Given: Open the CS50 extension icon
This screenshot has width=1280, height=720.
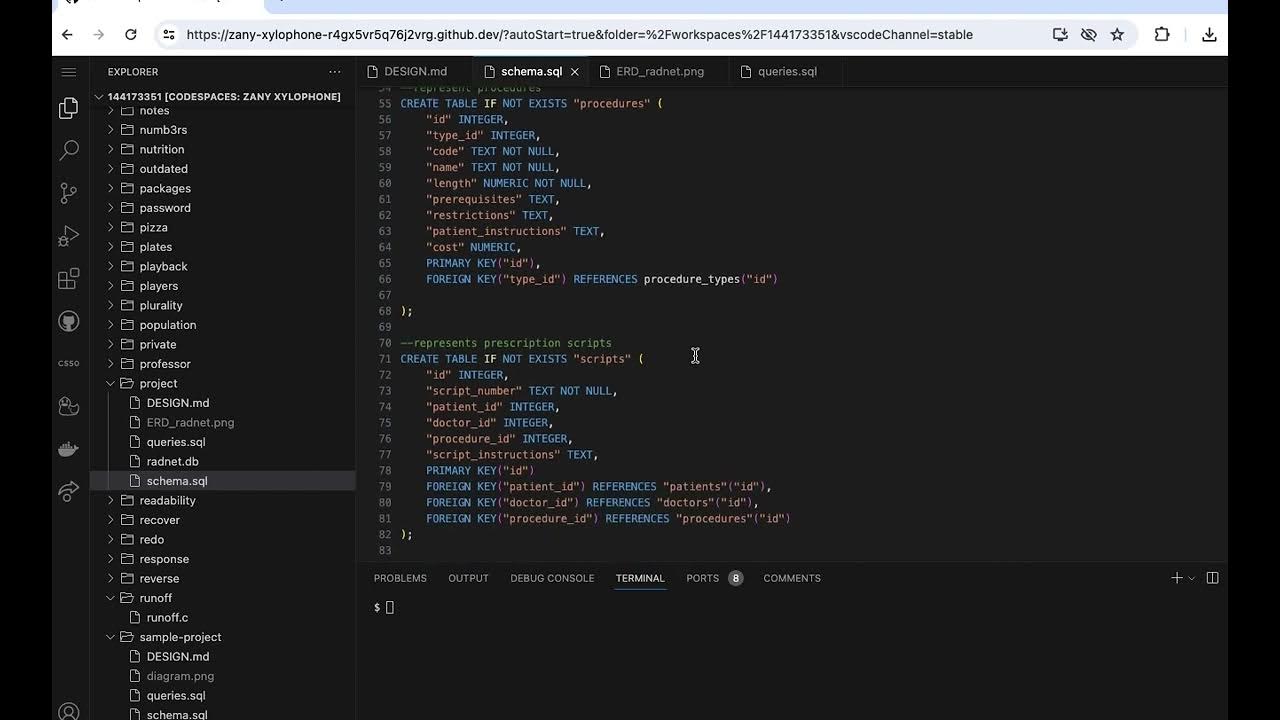Looking at the screenshot, I should (x=69, y=363).
